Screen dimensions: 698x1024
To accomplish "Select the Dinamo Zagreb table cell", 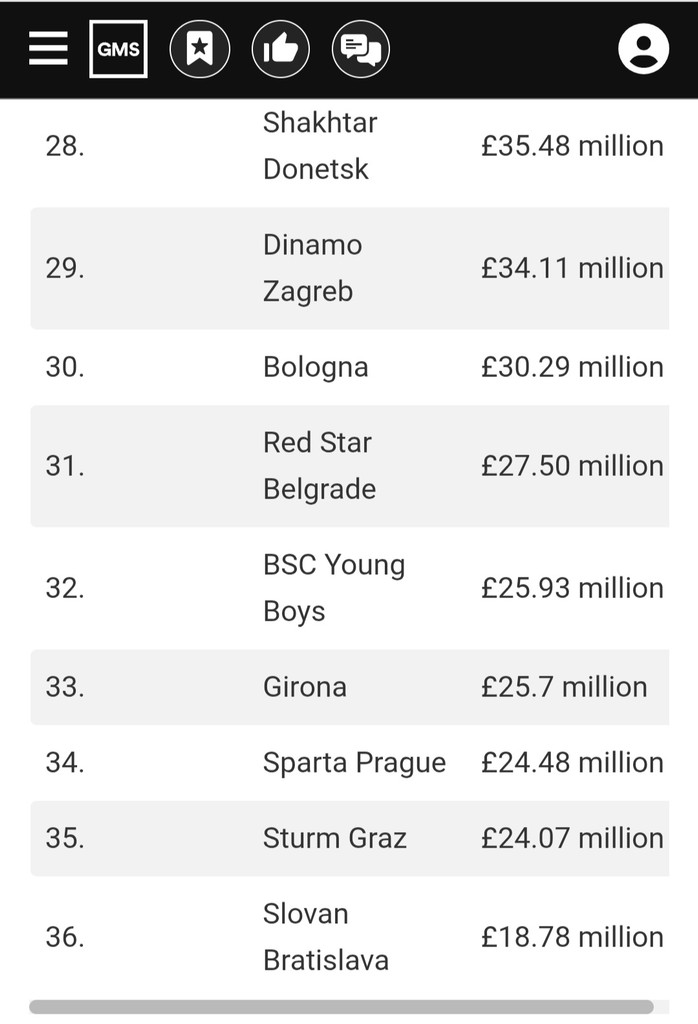I will coord(313,268).
